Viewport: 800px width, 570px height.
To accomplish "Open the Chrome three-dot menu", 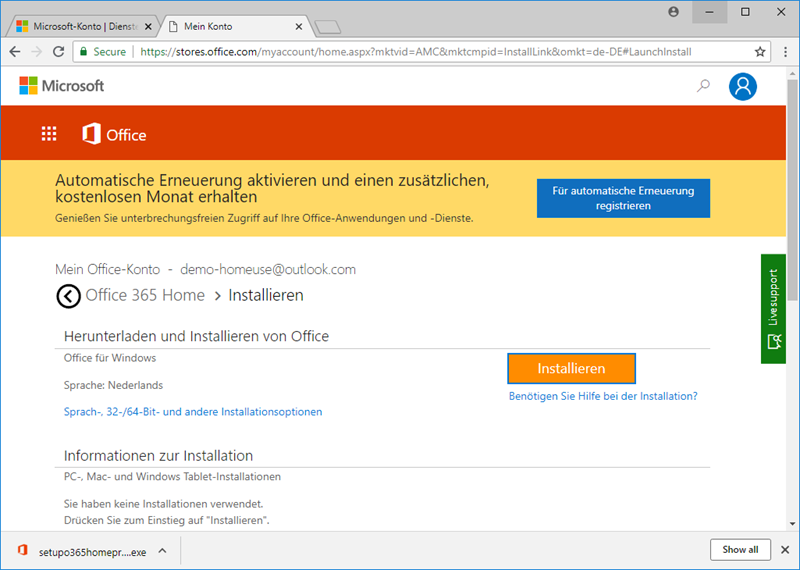I will coord(785,52).
